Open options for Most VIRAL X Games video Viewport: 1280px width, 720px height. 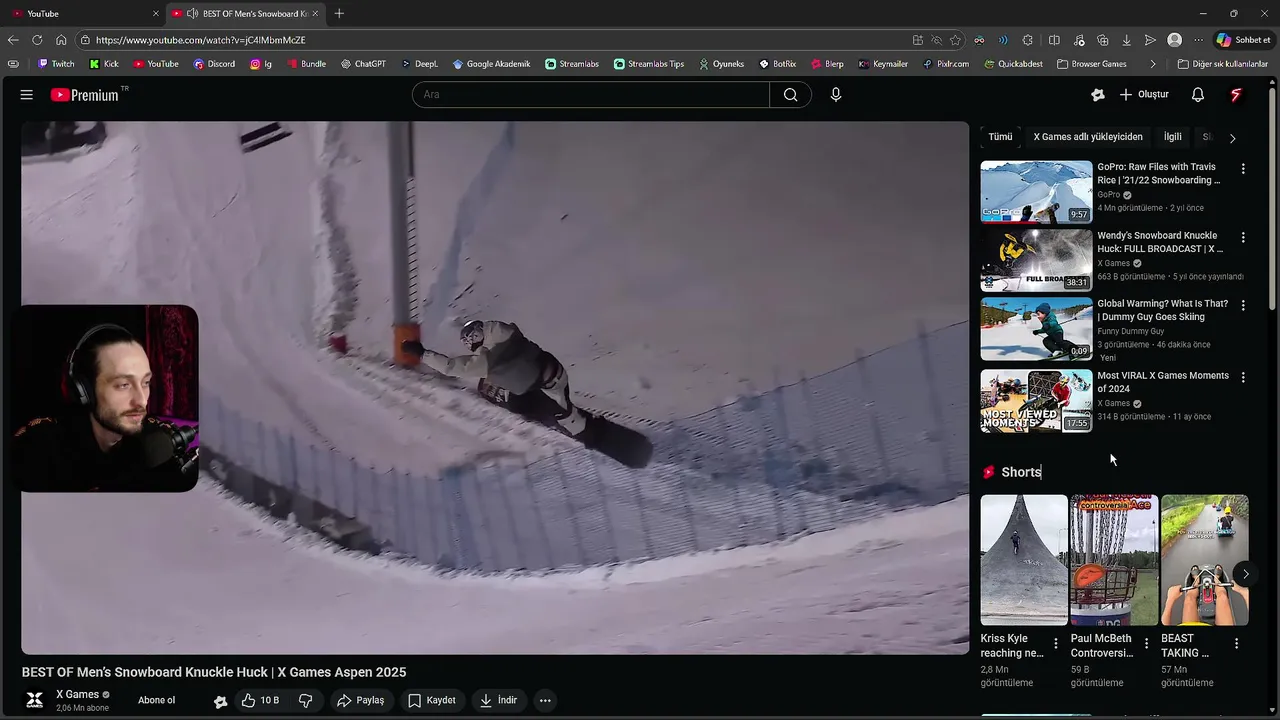[1243, 377]
